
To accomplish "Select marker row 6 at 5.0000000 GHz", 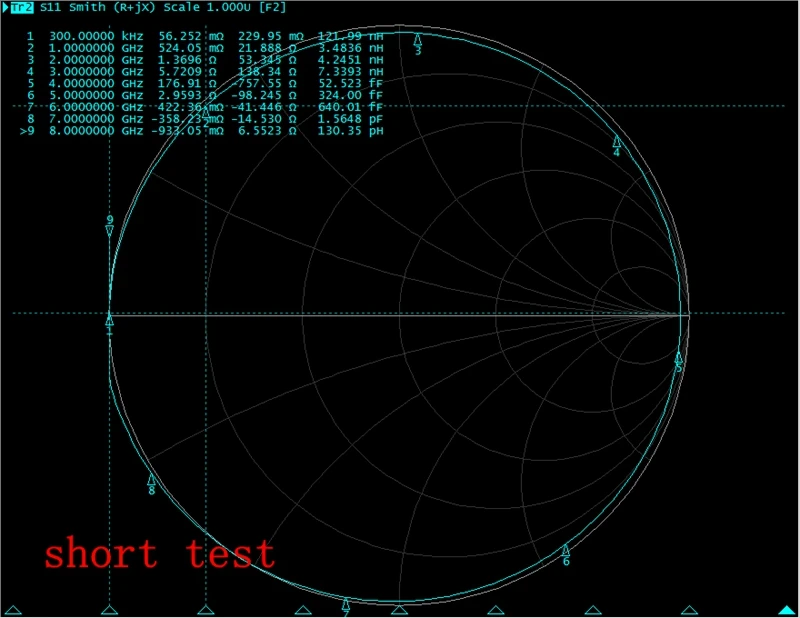I will pos(205,95).
